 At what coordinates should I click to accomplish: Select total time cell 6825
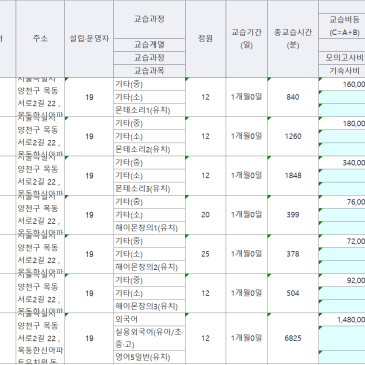pyautogui.click(x=293, y=338)
